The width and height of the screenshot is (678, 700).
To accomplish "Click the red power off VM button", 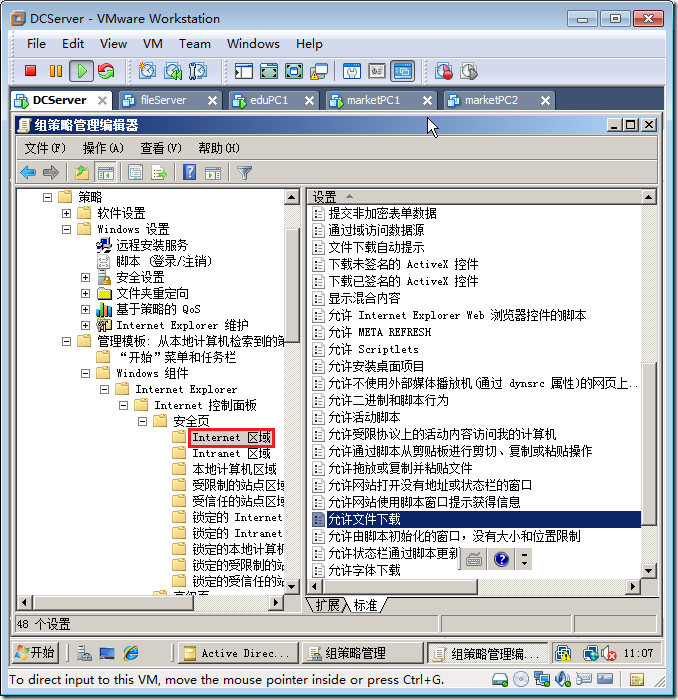I will point(30,71).
